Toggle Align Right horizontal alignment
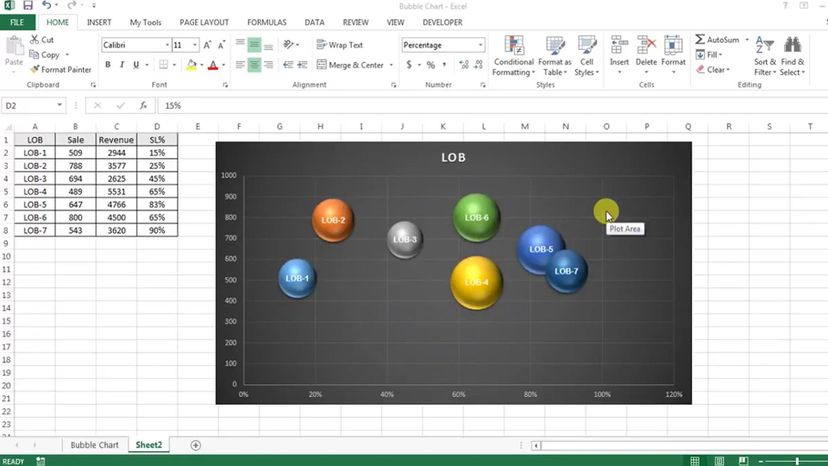This screenshot has width=828, height=466. pyautogui.click(x=268, y=65)
